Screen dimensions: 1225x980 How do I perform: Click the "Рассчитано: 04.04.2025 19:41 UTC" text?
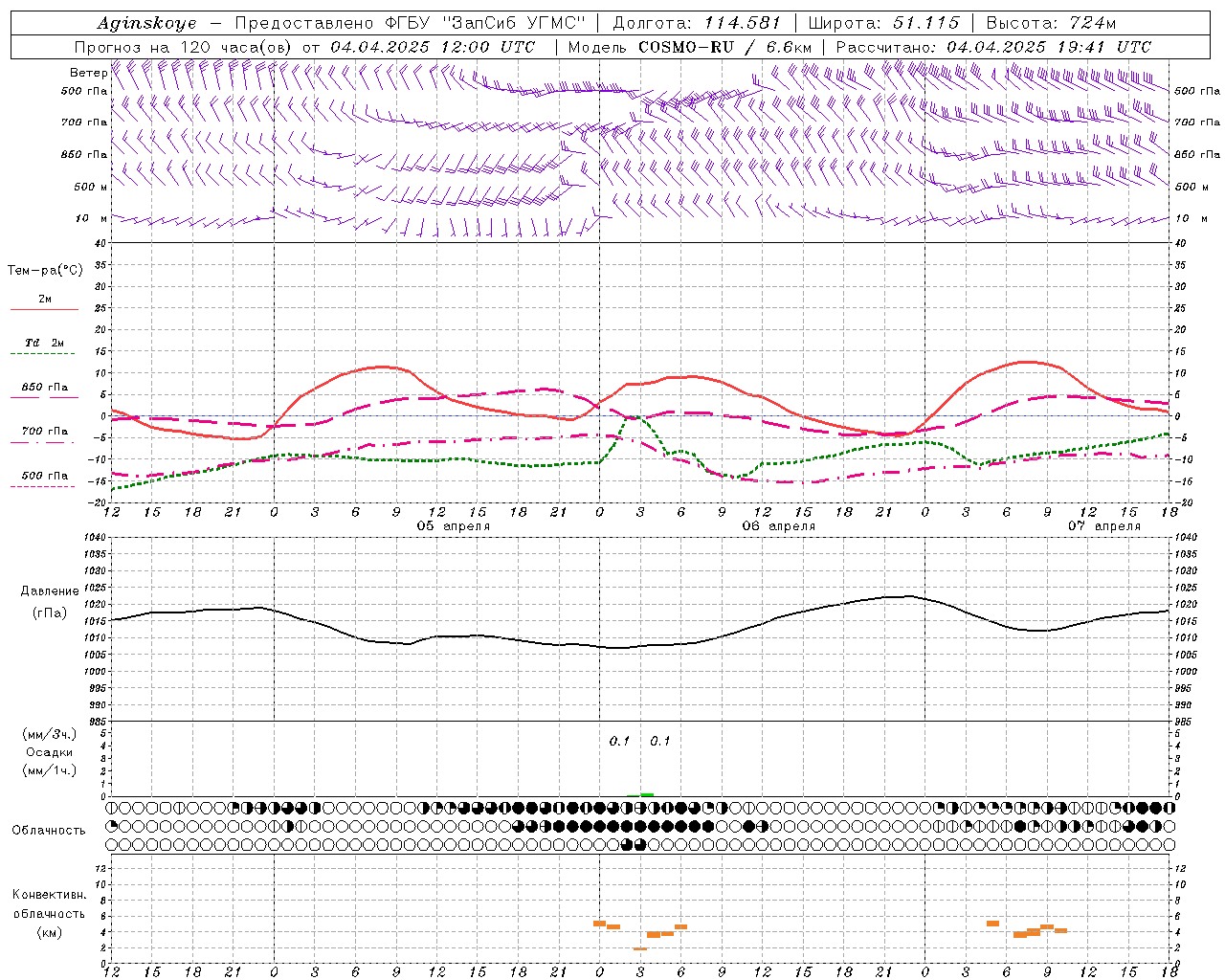993,47
